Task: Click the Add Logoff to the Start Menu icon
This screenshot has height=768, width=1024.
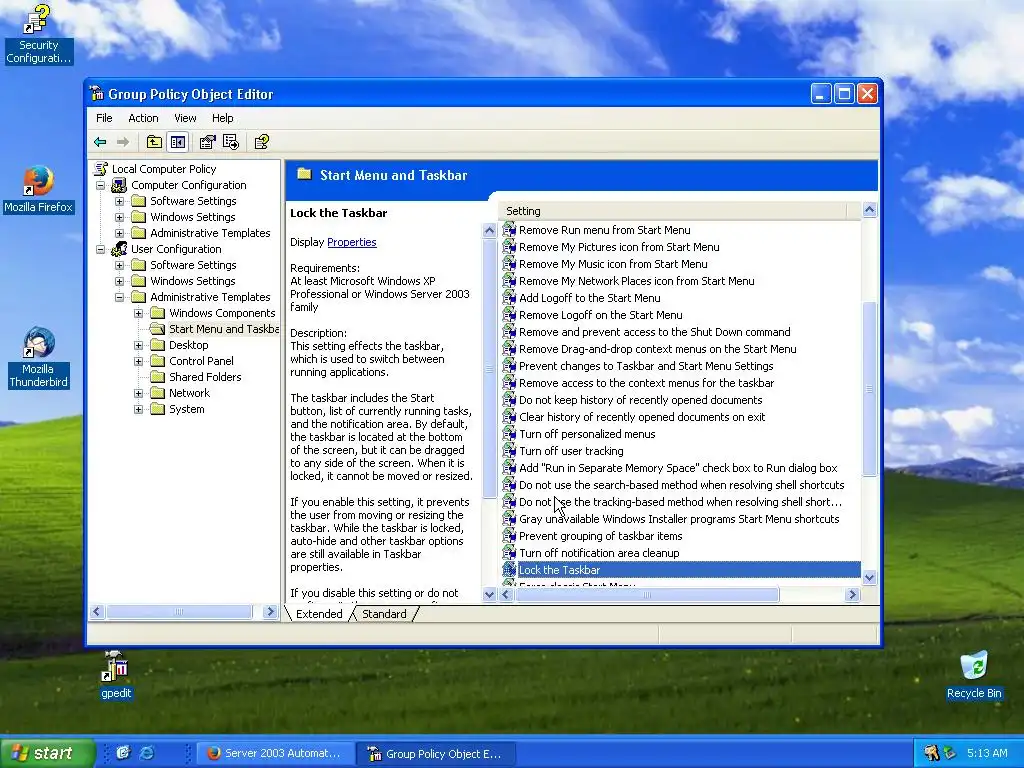Action: [x=509, y=298]
